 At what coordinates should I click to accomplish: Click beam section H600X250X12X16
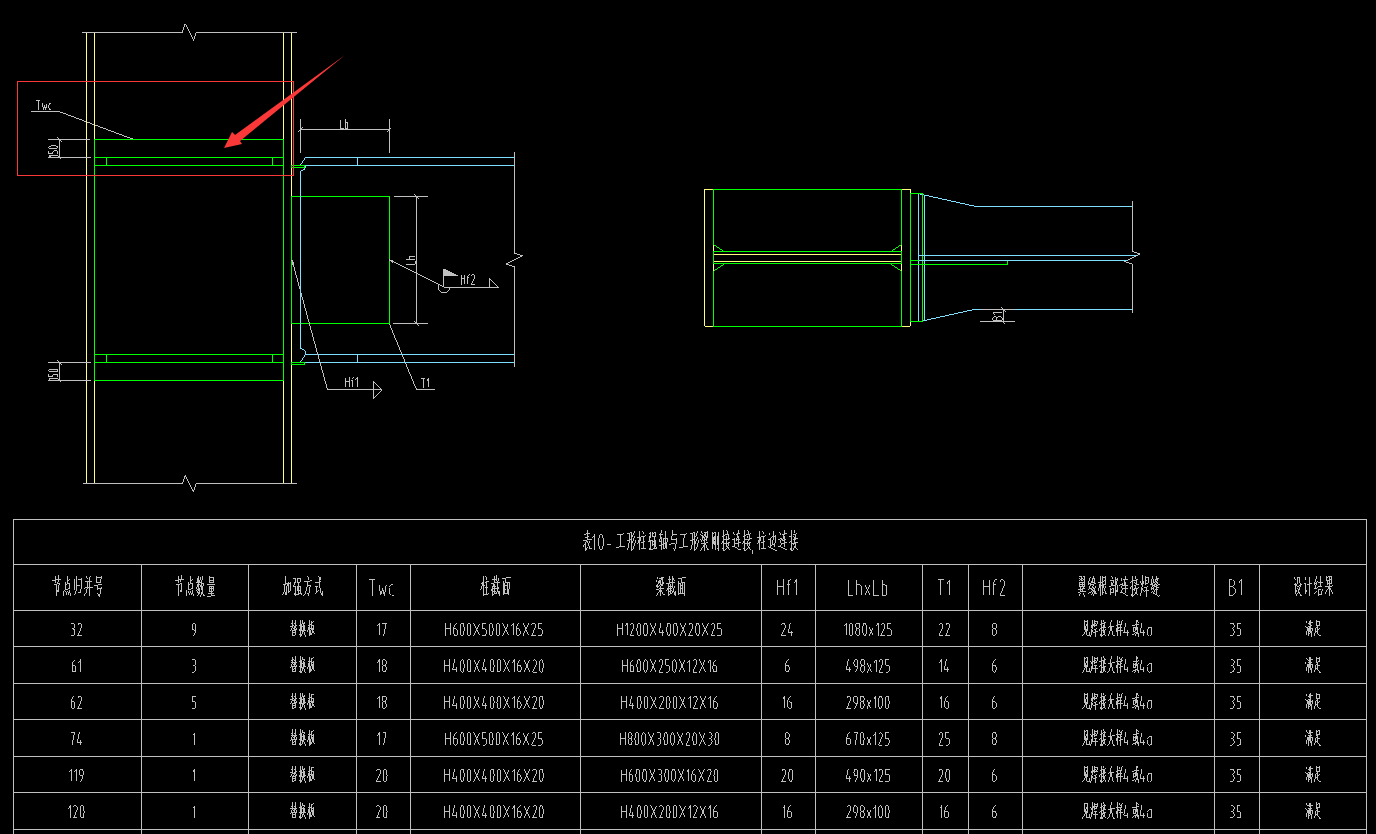click(x=669, y=666)
